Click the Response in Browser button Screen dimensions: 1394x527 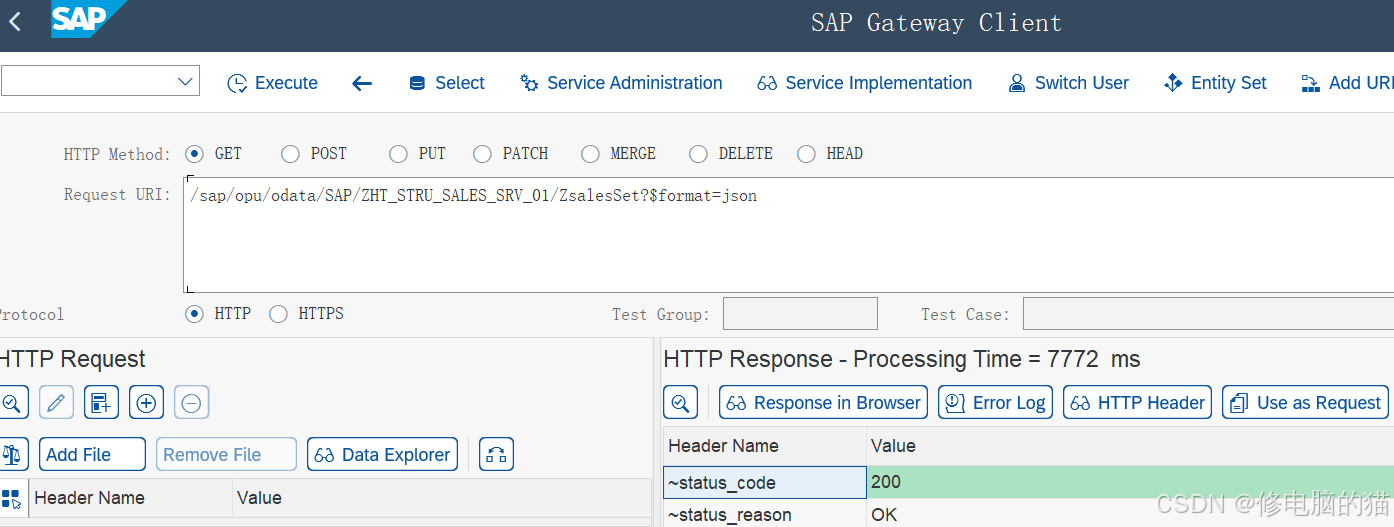823,403
